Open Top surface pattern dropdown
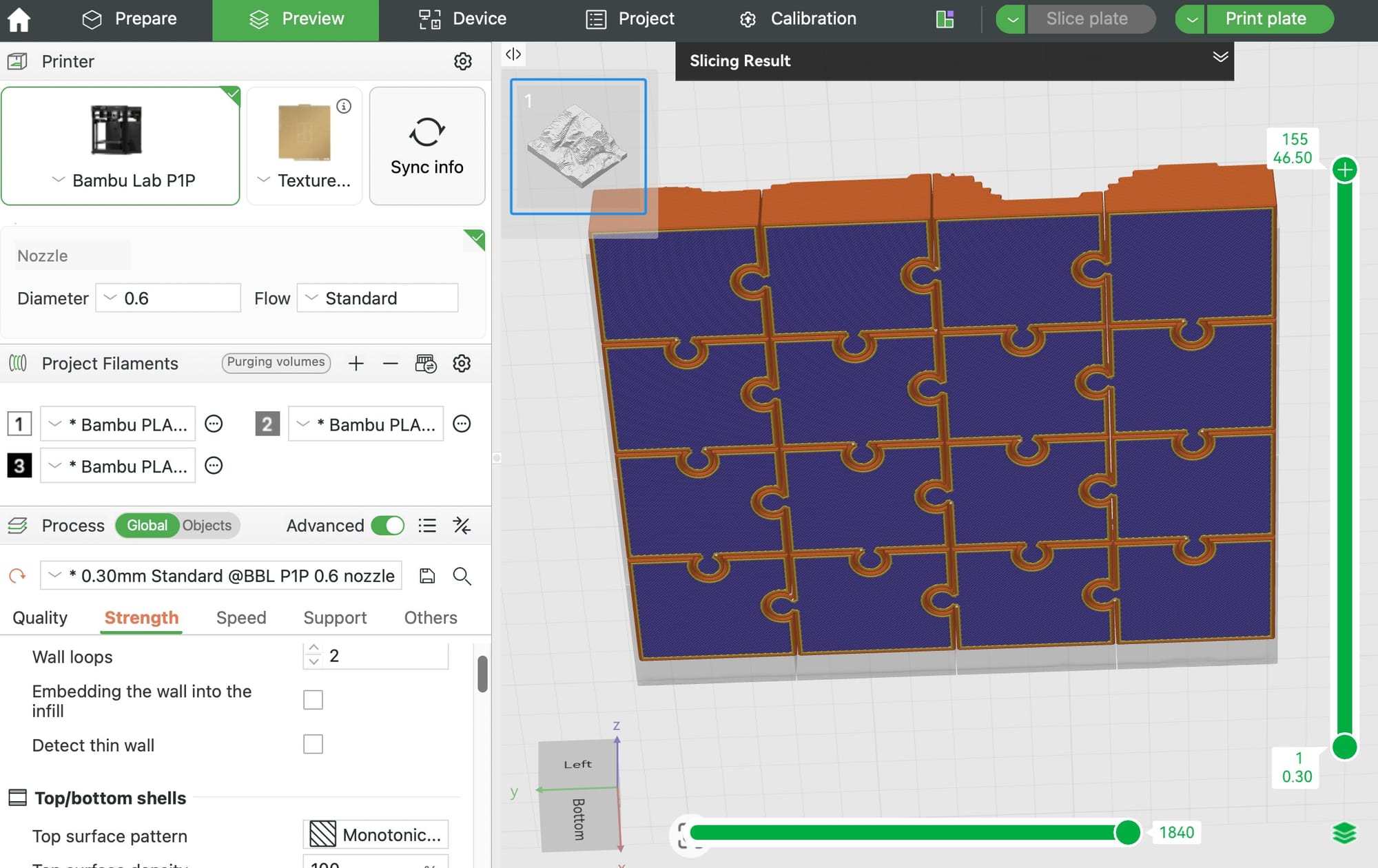 [376, 835]
